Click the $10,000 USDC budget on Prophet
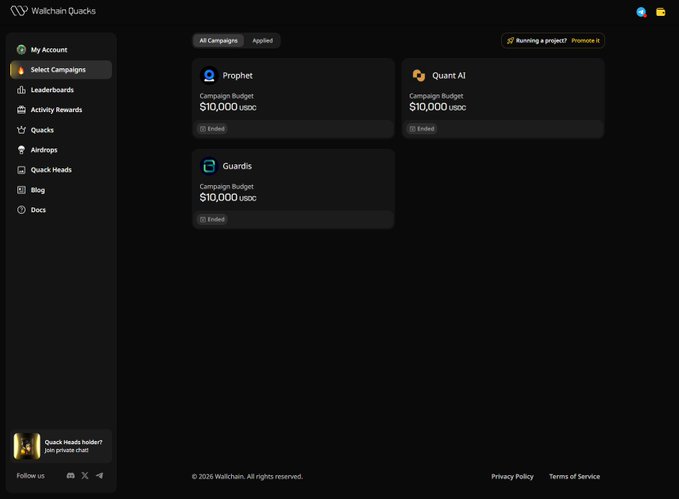Image resolution: width=679 pixels, height=499 pixels. point(228,107)
